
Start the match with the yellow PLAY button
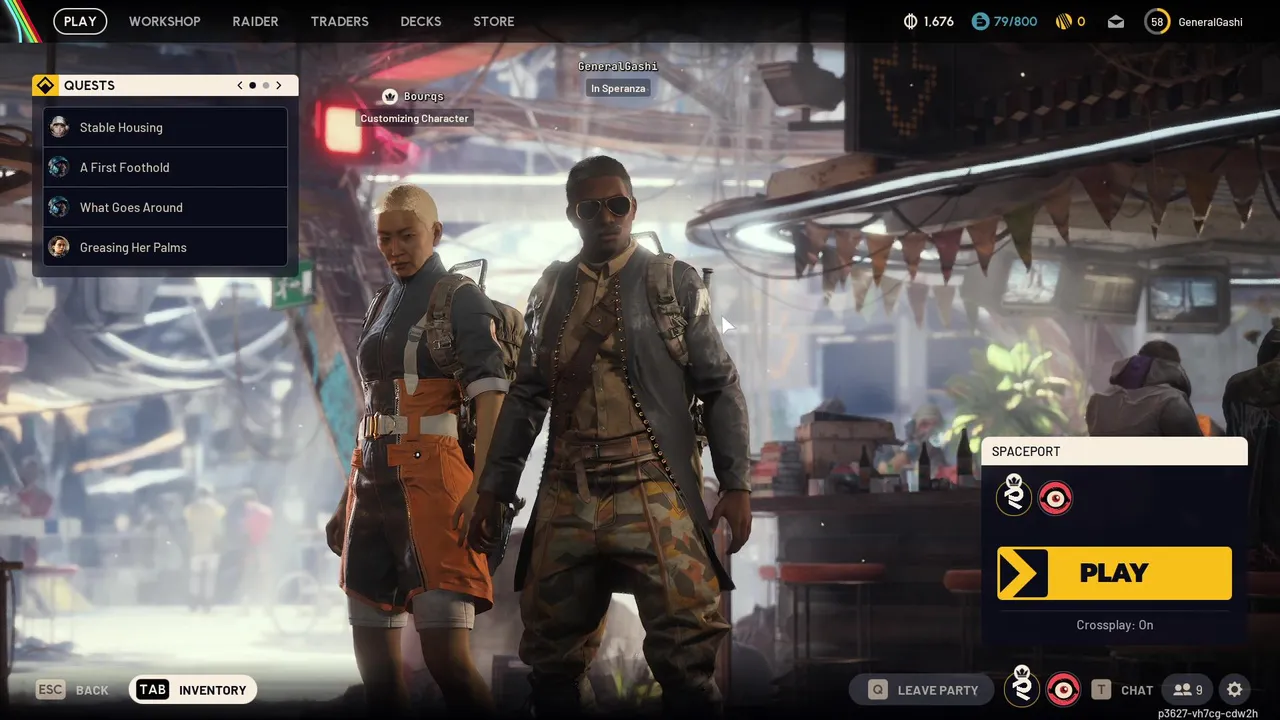pyautogui.click(x=1114, y=573)
